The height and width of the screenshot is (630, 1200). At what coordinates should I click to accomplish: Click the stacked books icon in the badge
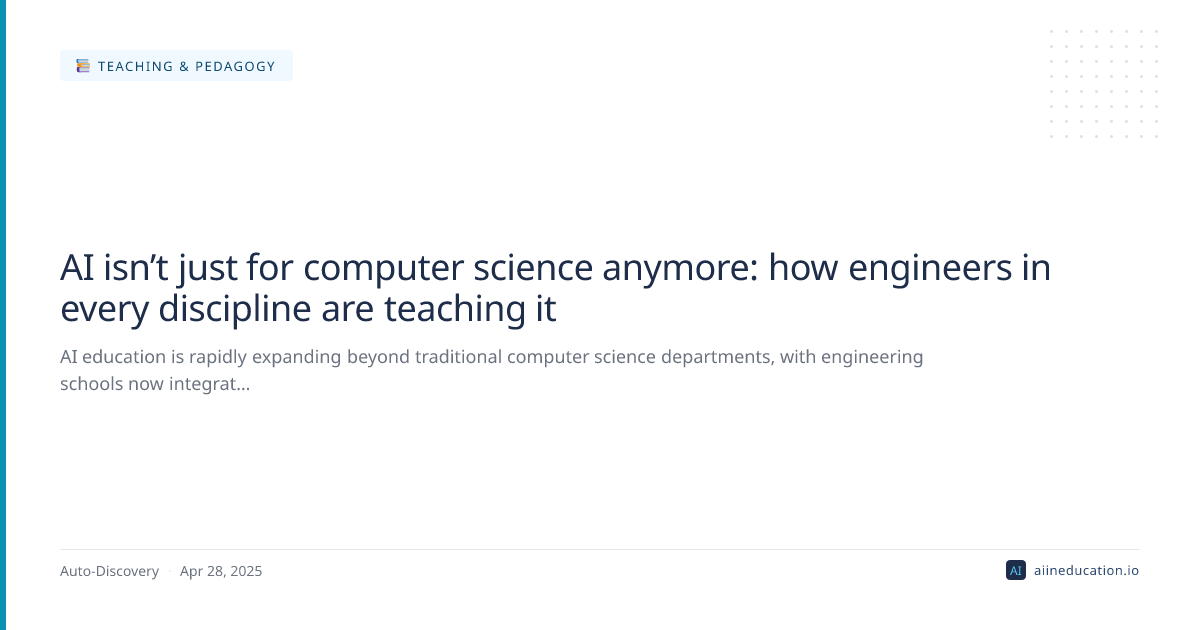(83, 66)
